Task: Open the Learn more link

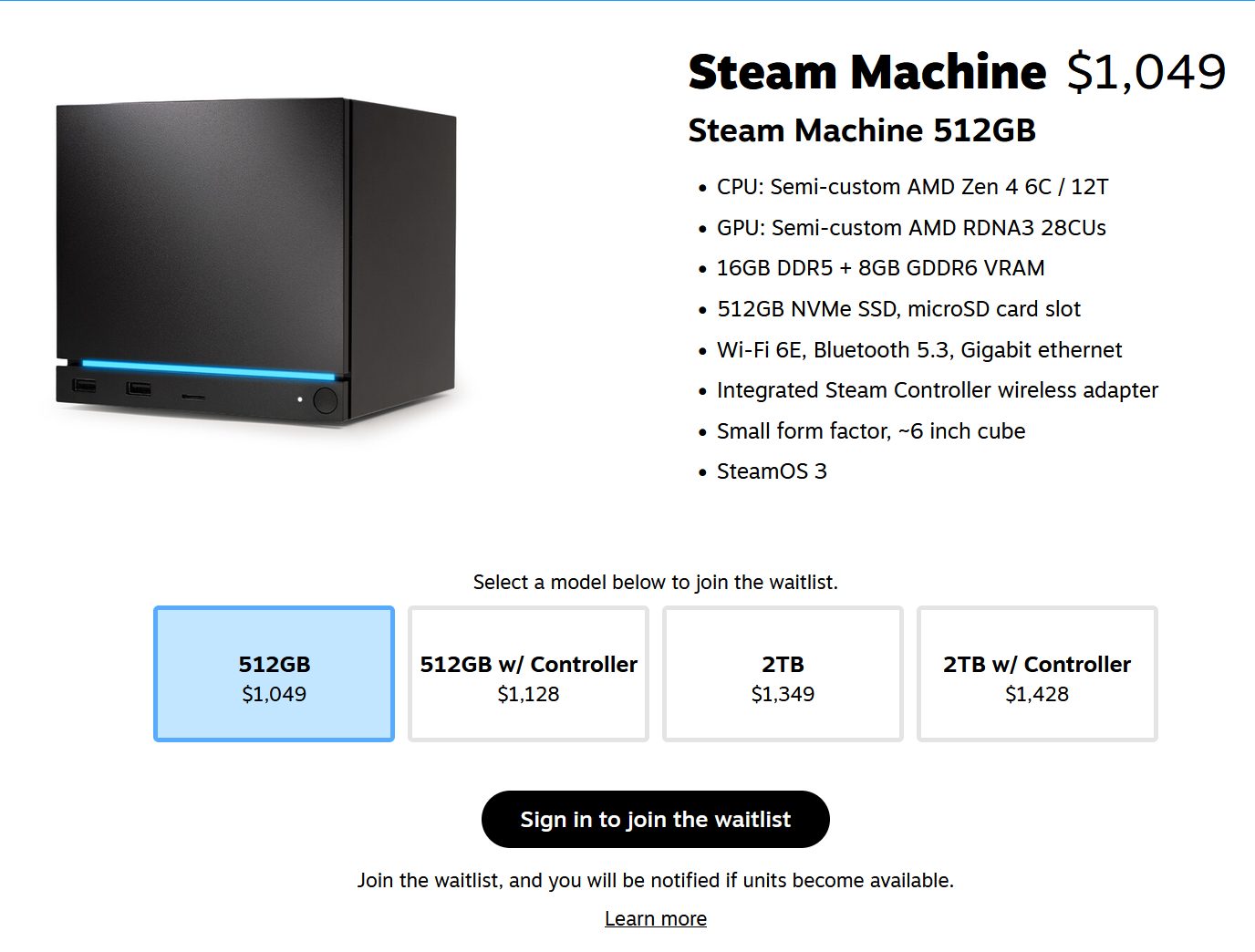Action: tap(656, 918)
